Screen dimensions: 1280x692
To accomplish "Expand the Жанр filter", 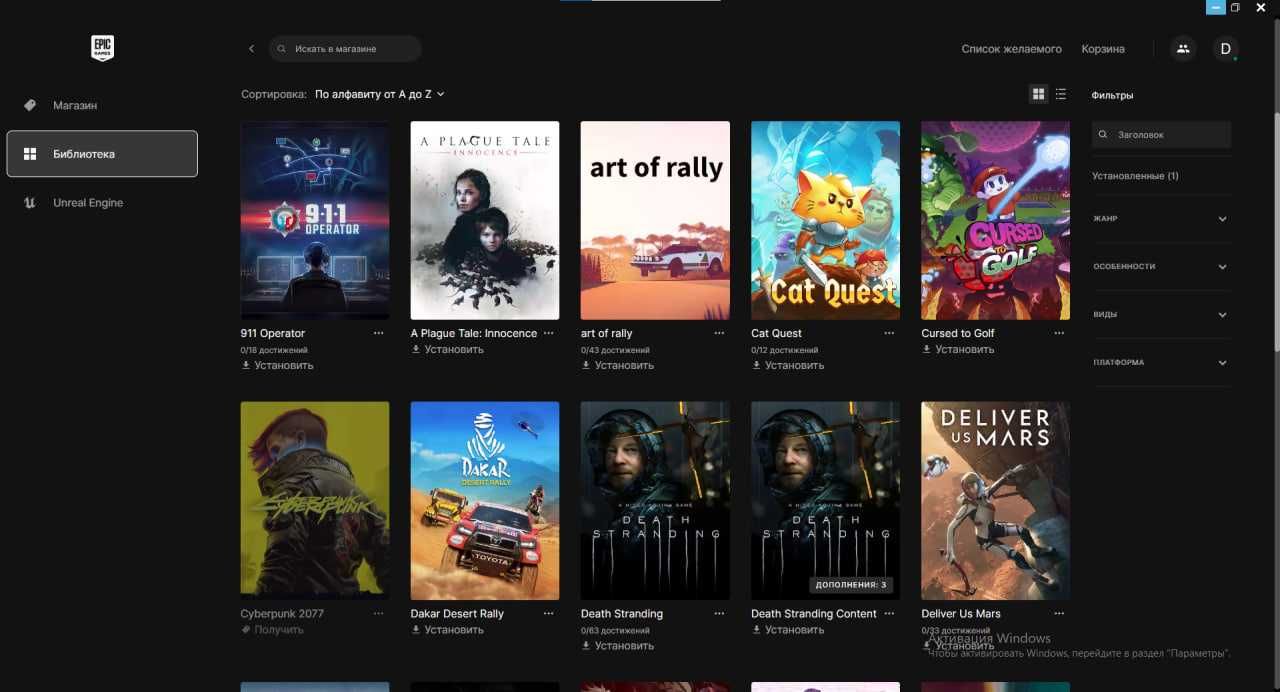I will click(1161, 218).
